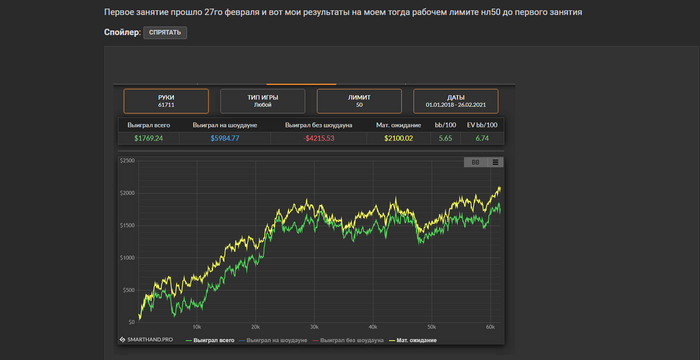The image size is (700, 360).
Task: Click the Выиграл всего column header
Action: [149, 126]
